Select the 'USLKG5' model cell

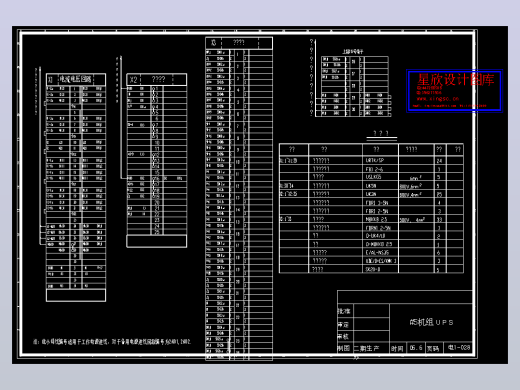tap(373, 177)
